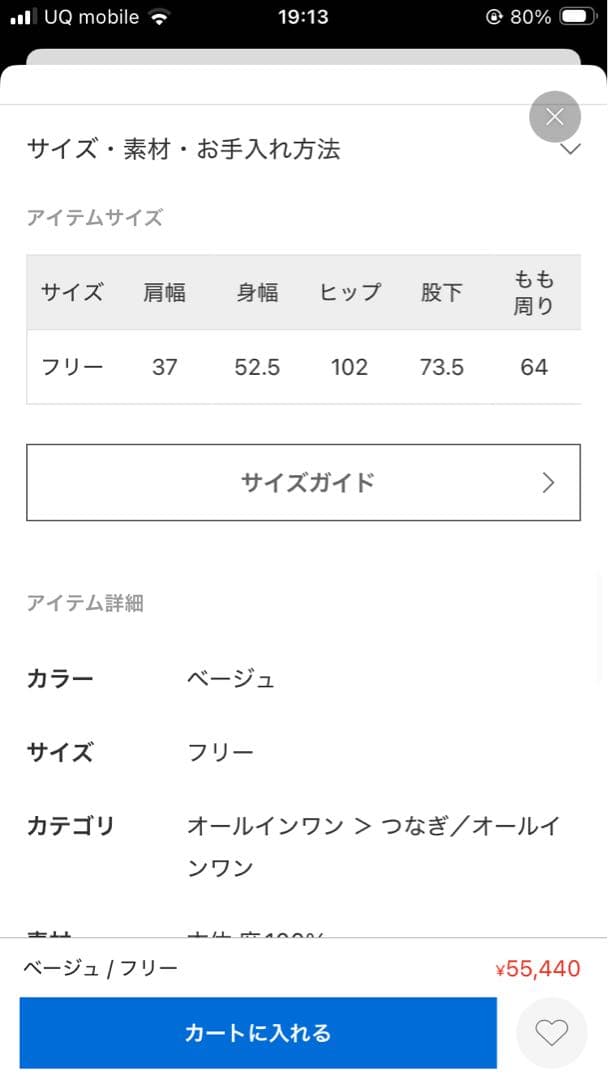Tap the サイズ・素材・お手入れ方法 heading
Image resolution: width=608 pixels, height=1080 pixels.
[x=183, y=149]
